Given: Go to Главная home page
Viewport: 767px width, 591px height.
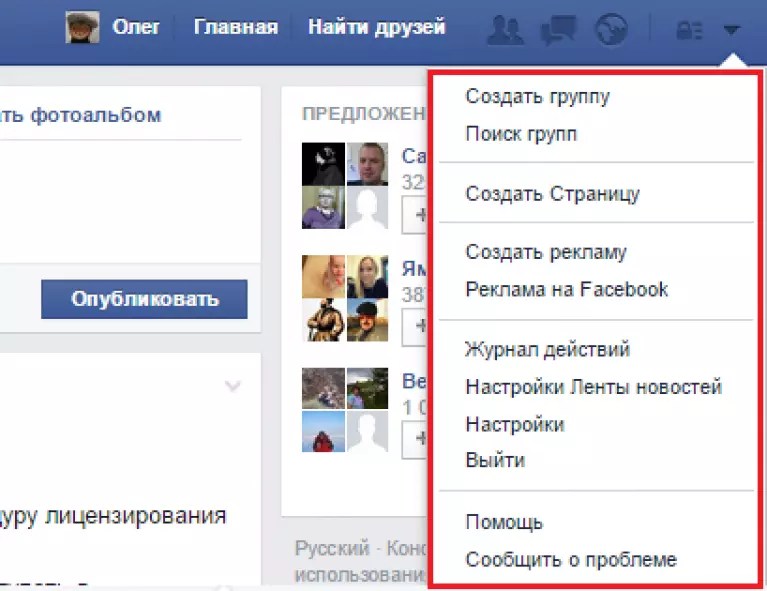Looking at the screenshot, I should [236, 27].
